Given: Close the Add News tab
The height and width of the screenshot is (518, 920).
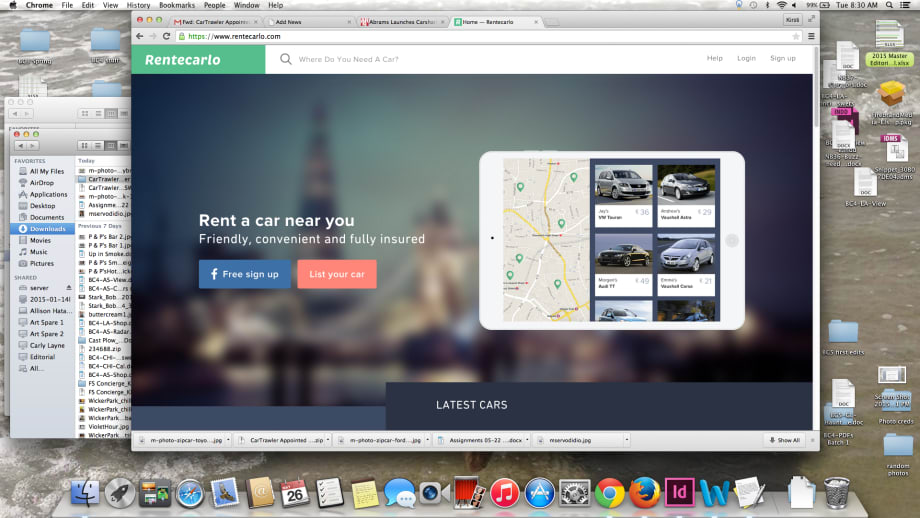Looking at the screenshot, I should click(349, 22).
